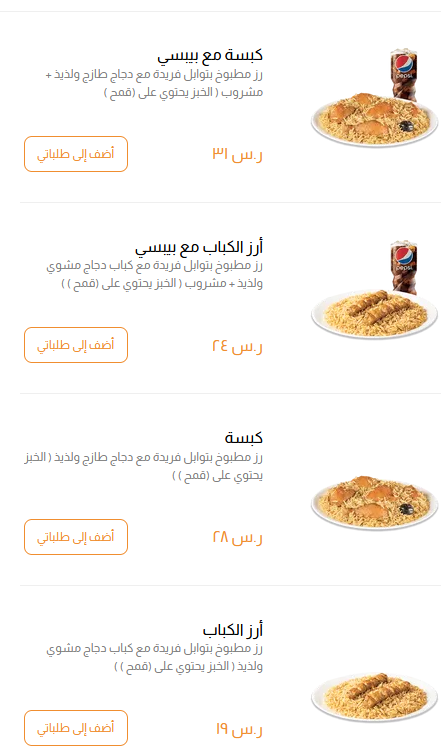Click the description under the last أرز الكباب
441x753 pixels.
point(154,657)
